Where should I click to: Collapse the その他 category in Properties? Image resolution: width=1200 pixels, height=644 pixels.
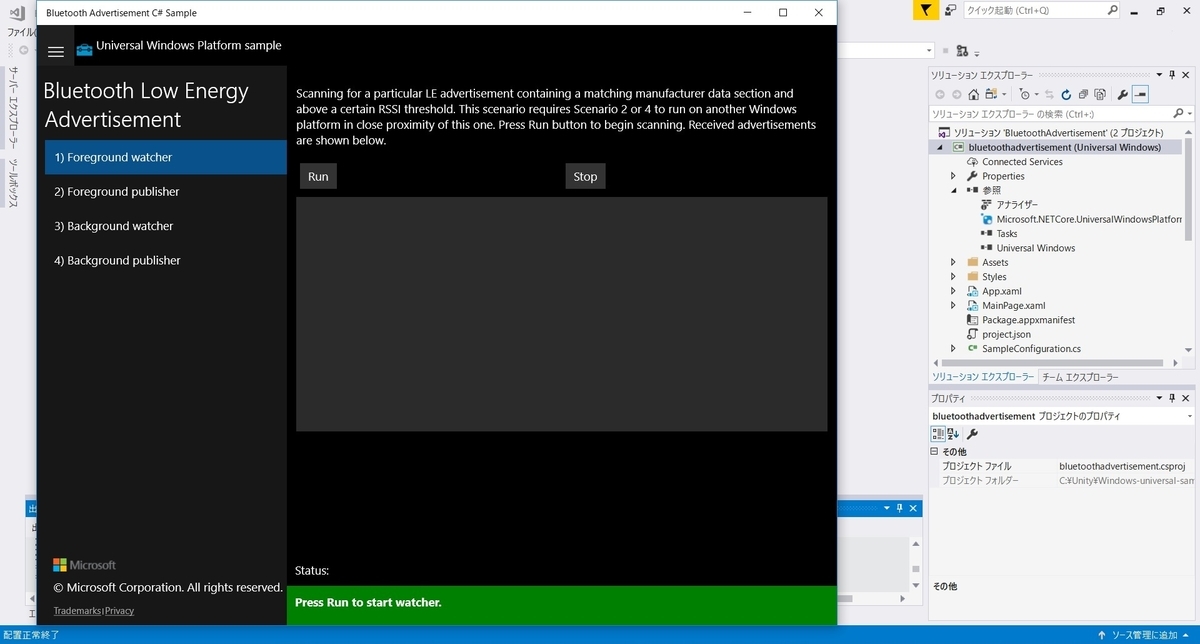coord(936,452)
